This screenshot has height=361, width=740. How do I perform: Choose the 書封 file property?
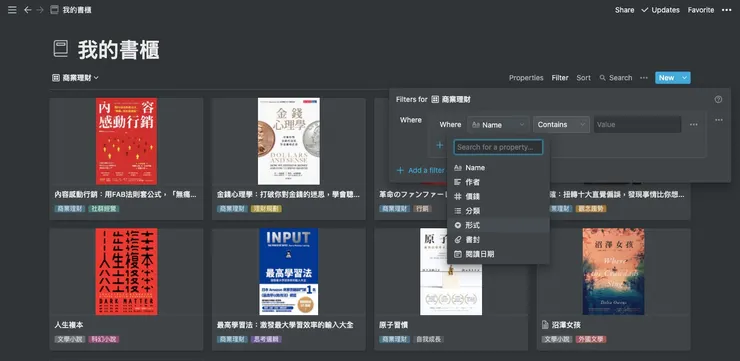[x=498, y=240]
